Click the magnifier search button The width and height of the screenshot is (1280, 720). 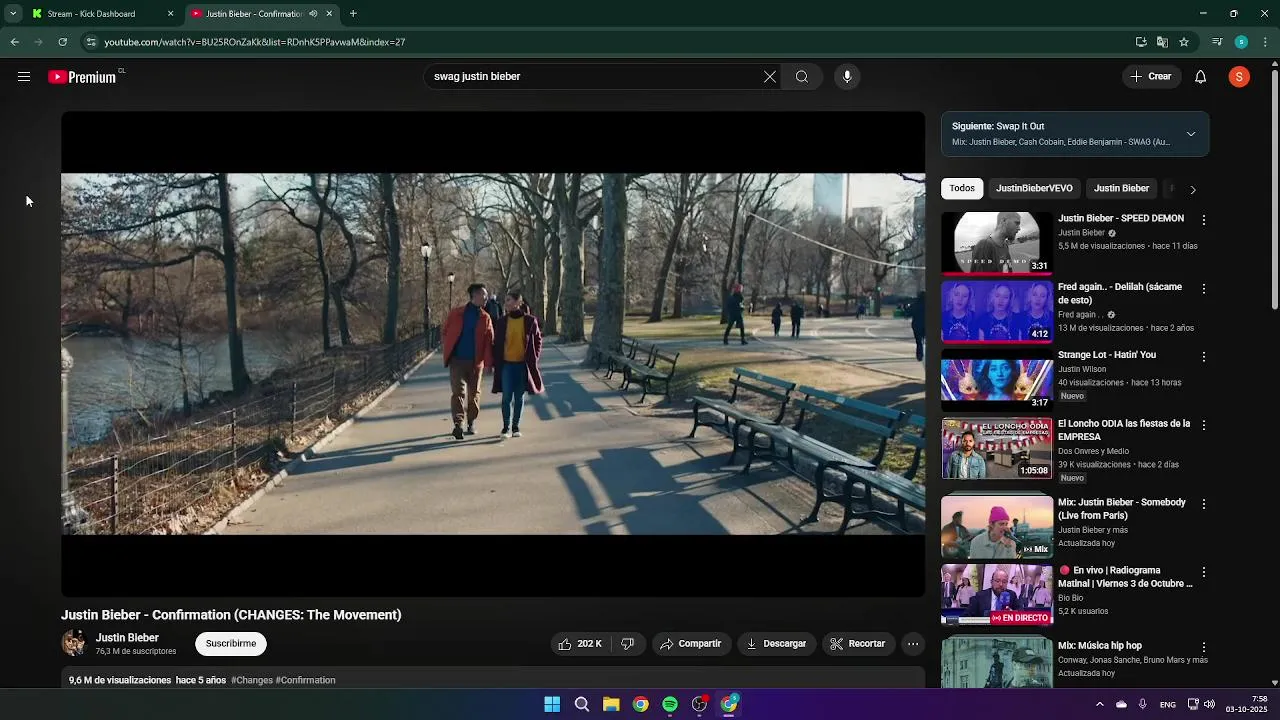[x=802, y=77]
